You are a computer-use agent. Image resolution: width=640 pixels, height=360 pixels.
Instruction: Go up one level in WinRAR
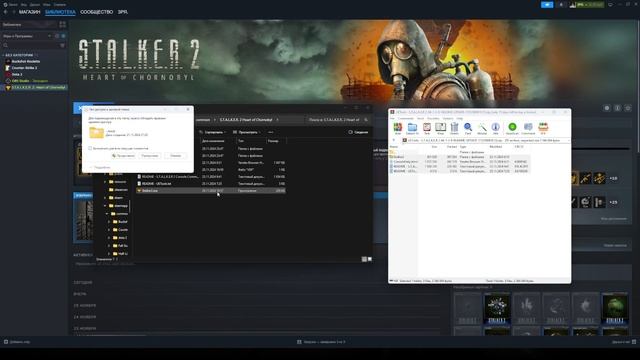[x=394, y=140]
